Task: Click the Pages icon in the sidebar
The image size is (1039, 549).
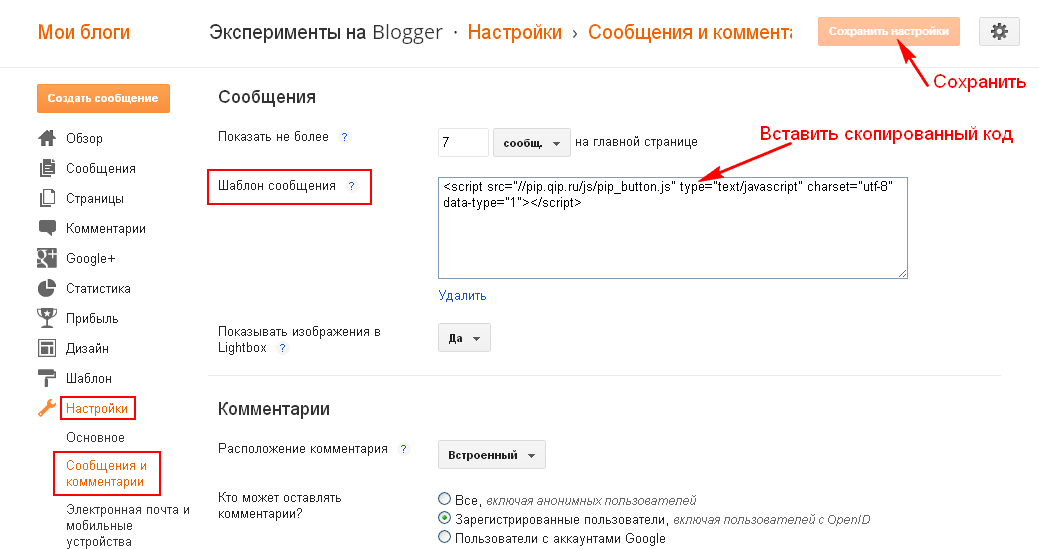Action: [x=47, y=198]
